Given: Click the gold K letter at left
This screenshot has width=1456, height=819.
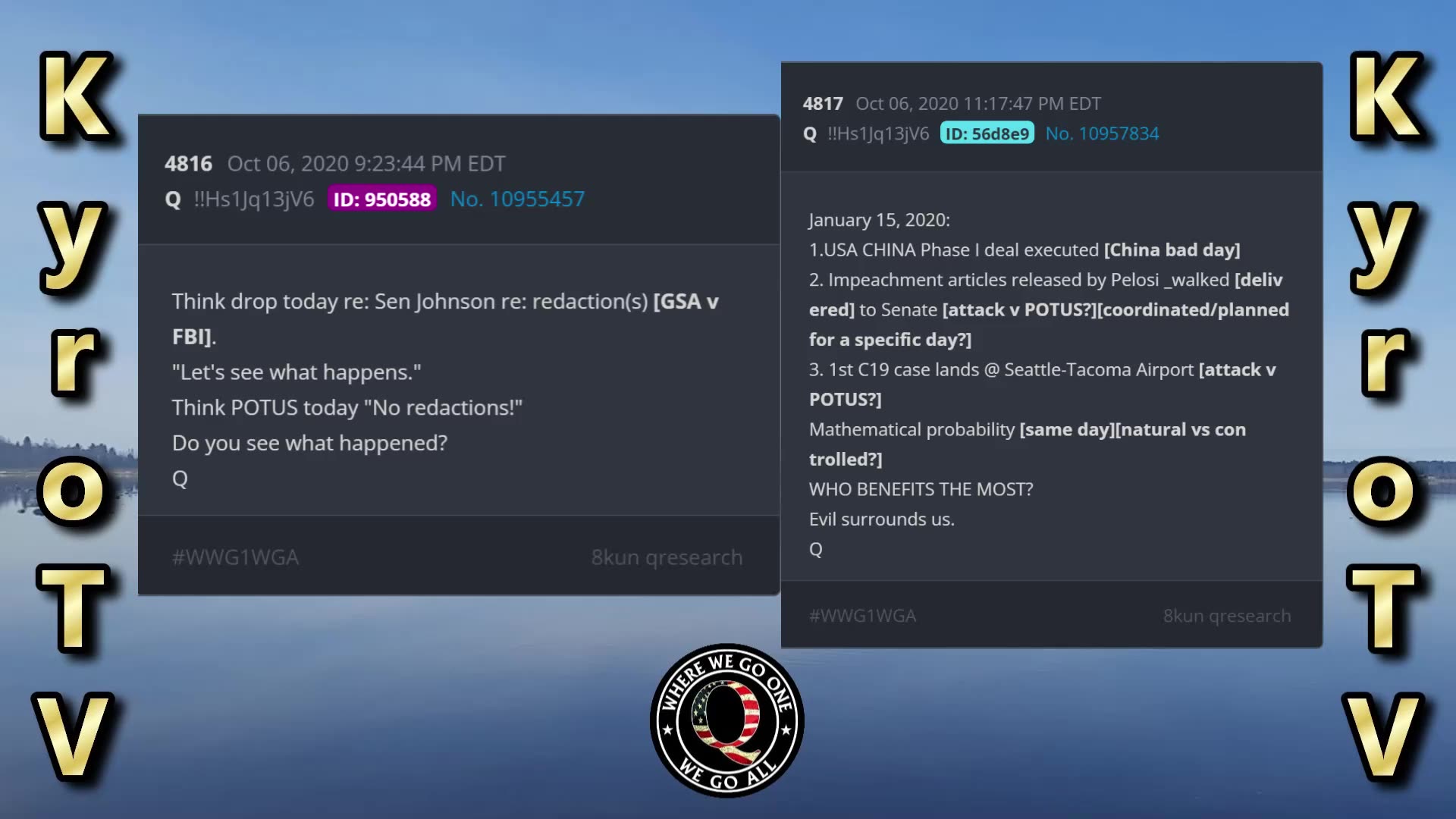Looking at the screenshot, I should tap(76, 96).
